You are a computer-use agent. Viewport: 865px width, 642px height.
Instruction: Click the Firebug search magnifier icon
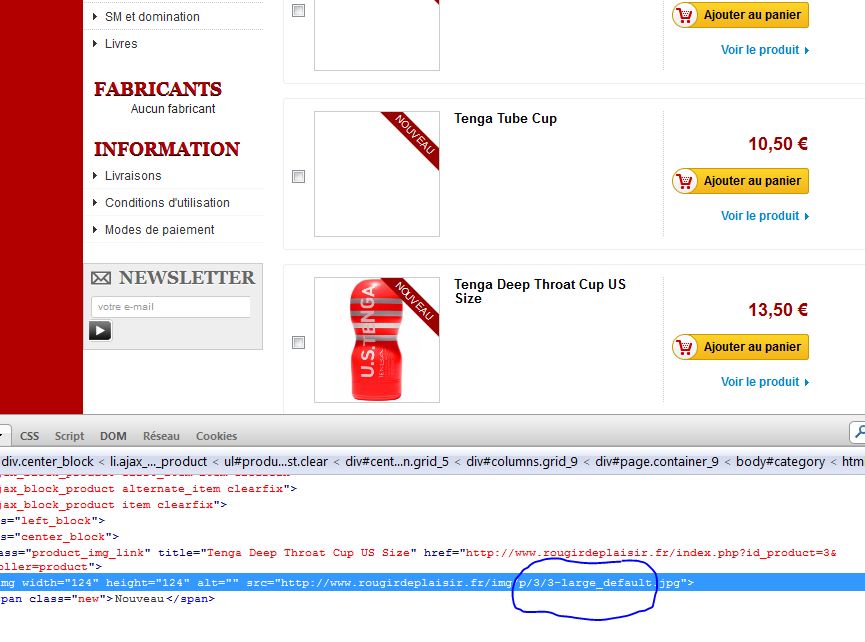(x=858, y=432)
